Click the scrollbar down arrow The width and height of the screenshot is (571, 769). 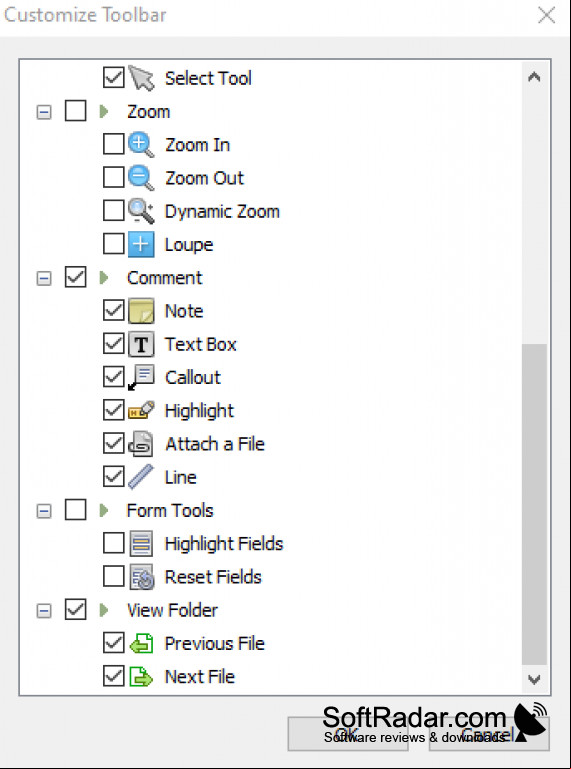[534, 680]
